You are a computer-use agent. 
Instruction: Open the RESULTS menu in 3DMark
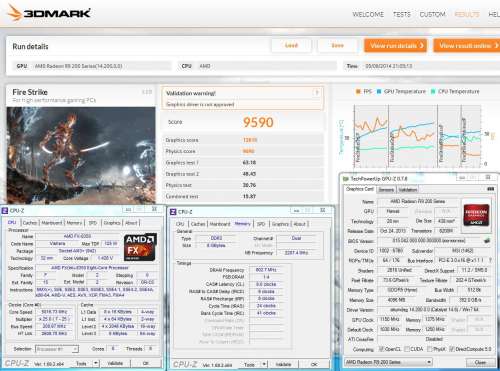[467, 14]
